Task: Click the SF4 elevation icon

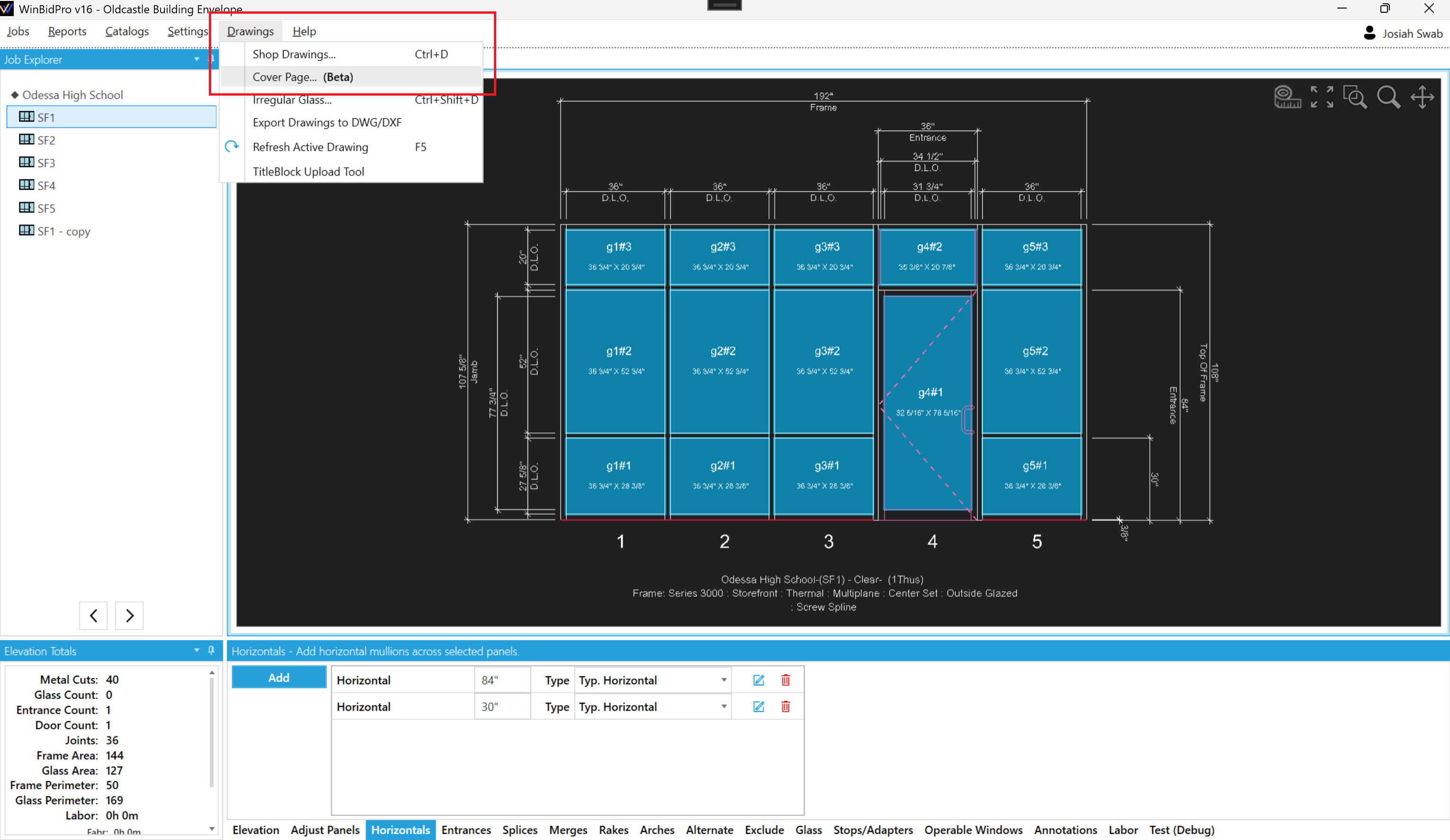Action: 27,185
